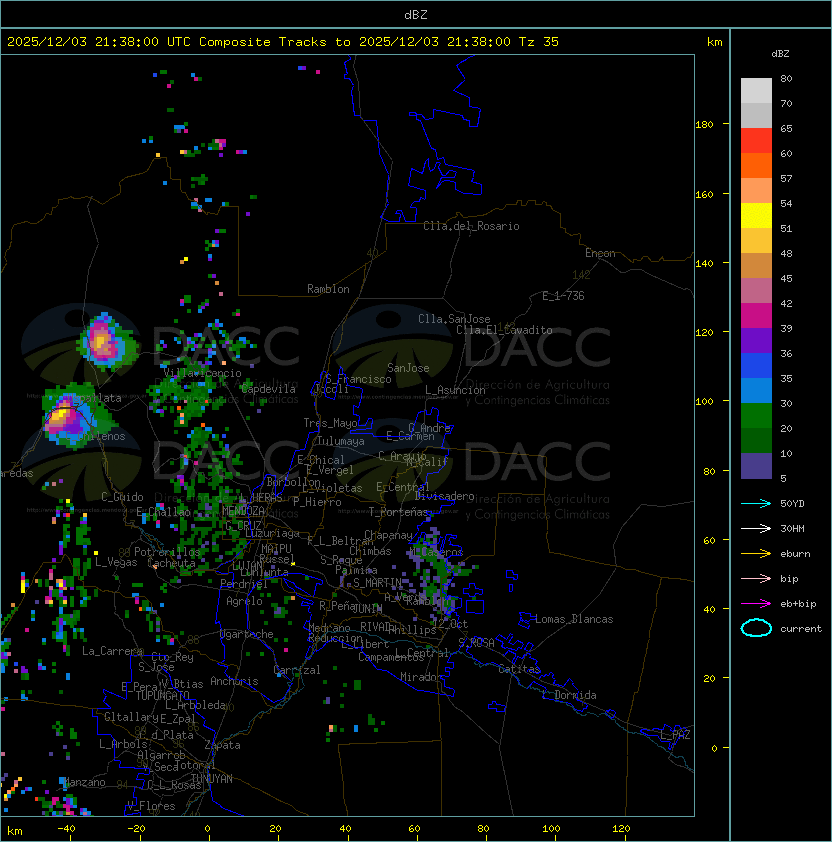The image size is (832, 842).
Task: Pick the light gray top swatch in dBZ scale
Action: 756,90
